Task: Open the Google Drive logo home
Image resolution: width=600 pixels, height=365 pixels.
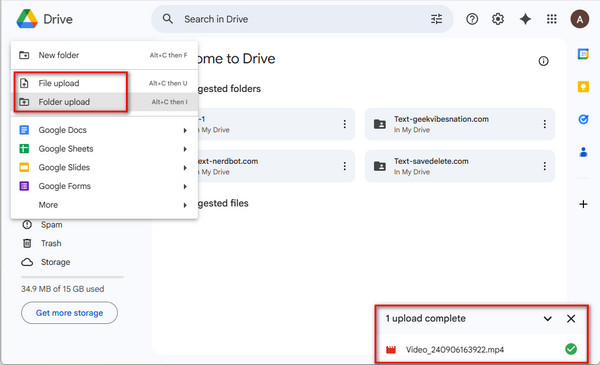Action: coord(27,19)
